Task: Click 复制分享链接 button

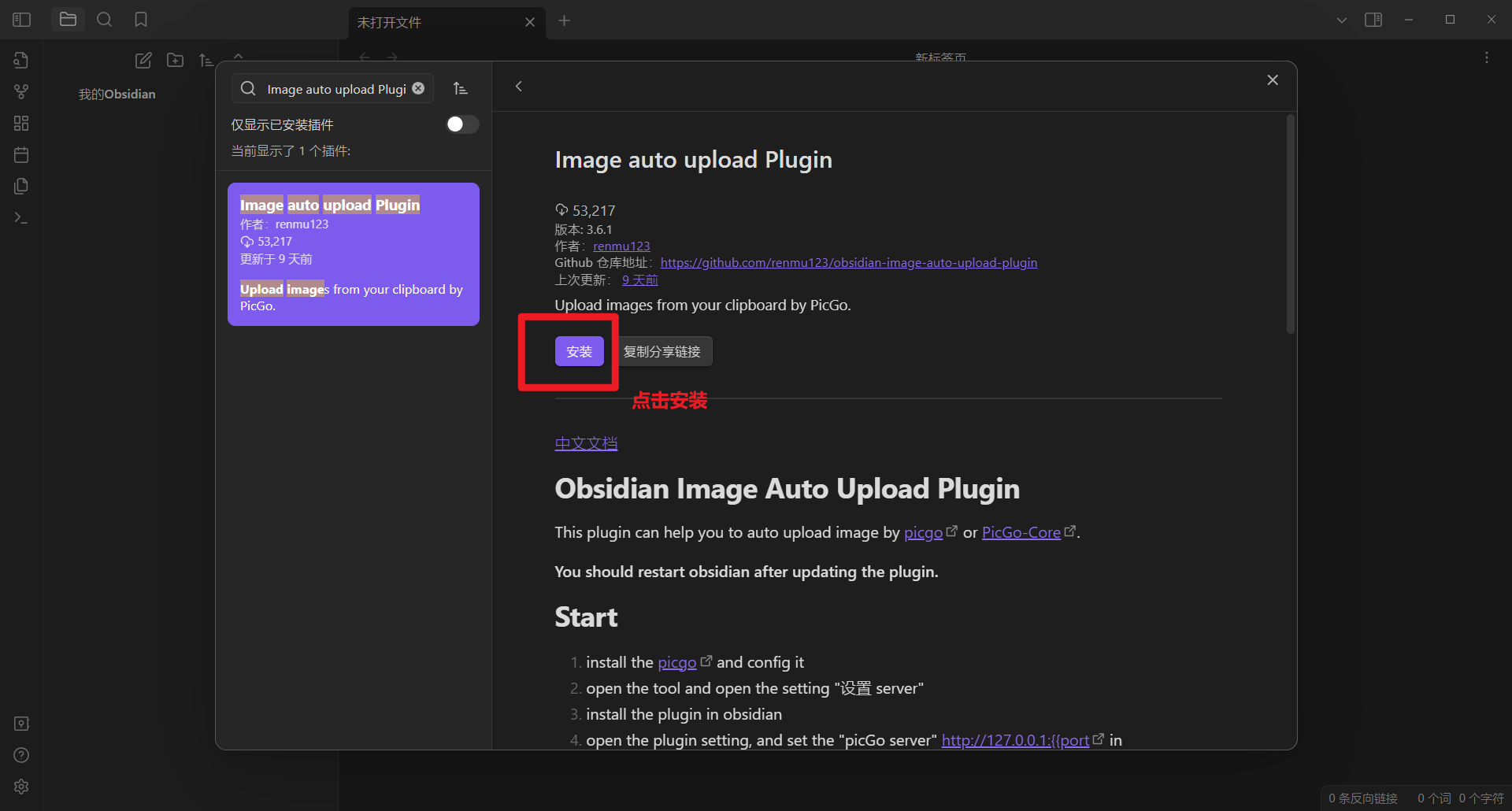Action: (661, 351)
